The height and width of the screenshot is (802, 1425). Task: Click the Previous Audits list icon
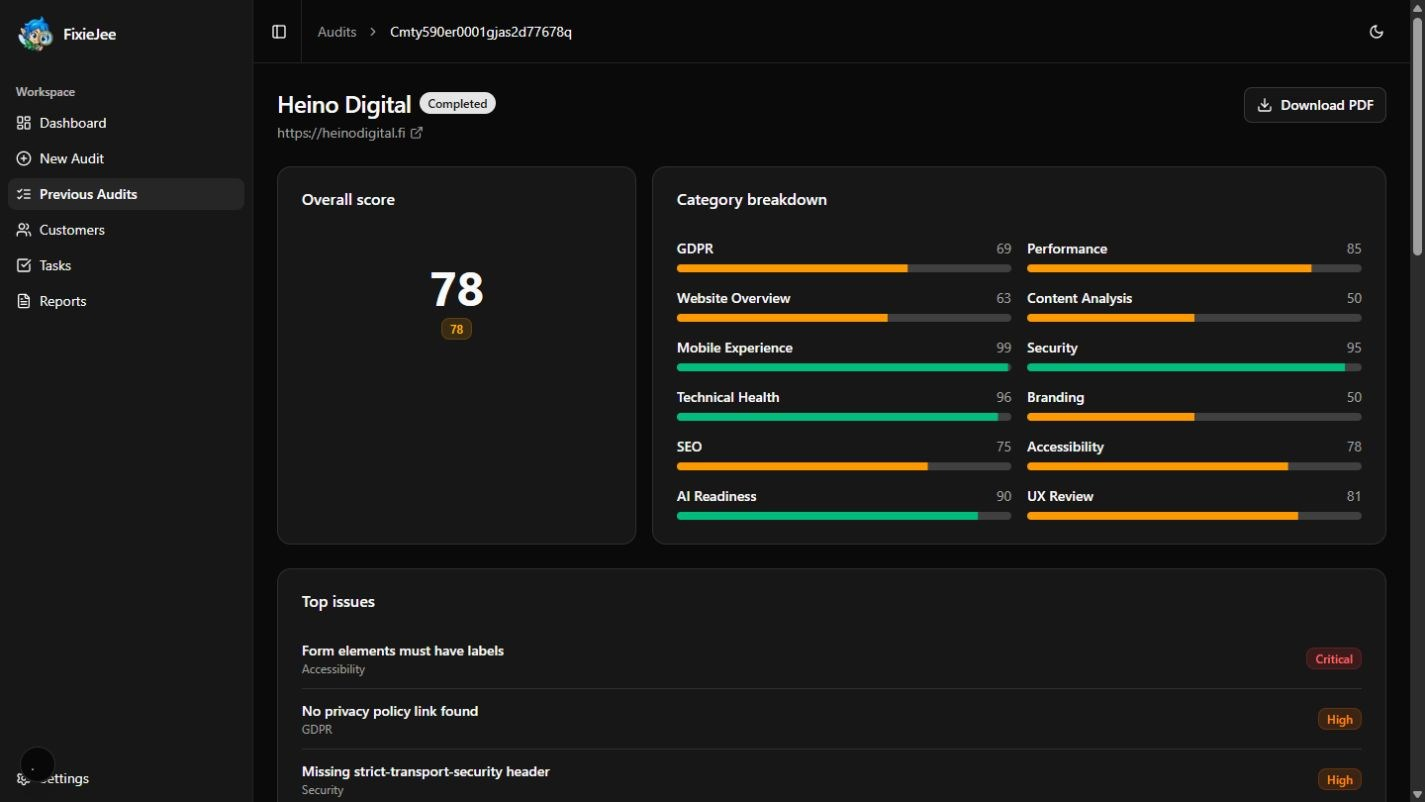click(24, 194)
